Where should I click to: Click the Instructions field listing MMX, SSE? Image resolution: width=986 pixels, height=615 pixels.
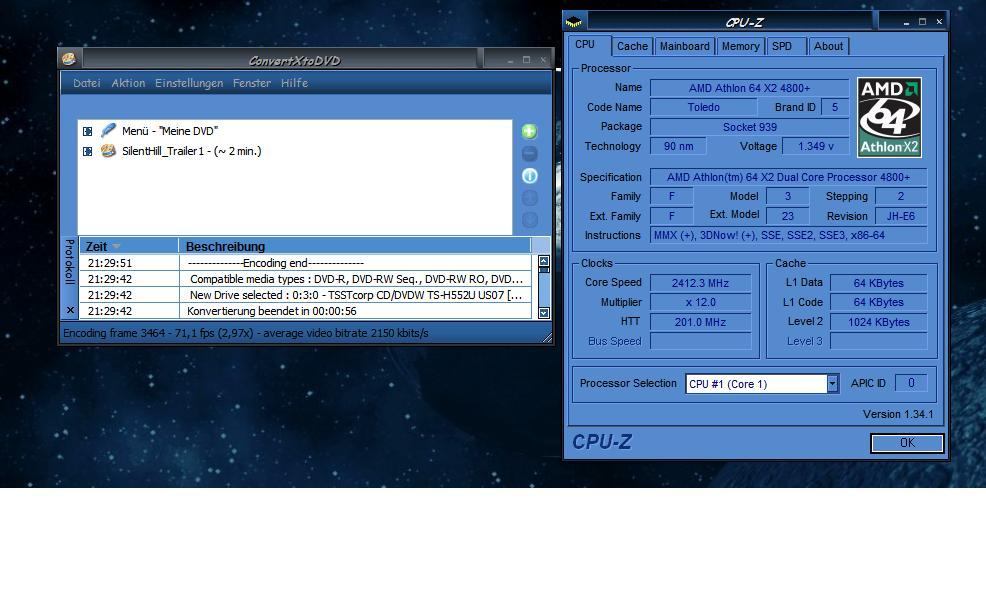coord(788,235)
